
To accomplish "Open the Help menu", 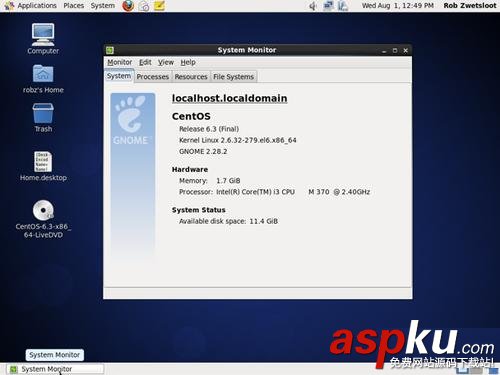I will 188,62.
